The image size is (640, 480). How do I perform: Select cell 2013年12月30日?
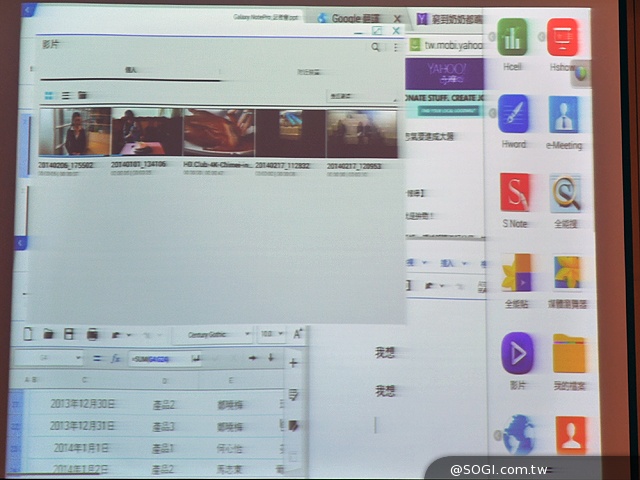pyautogui.click(x=82, y=404)
